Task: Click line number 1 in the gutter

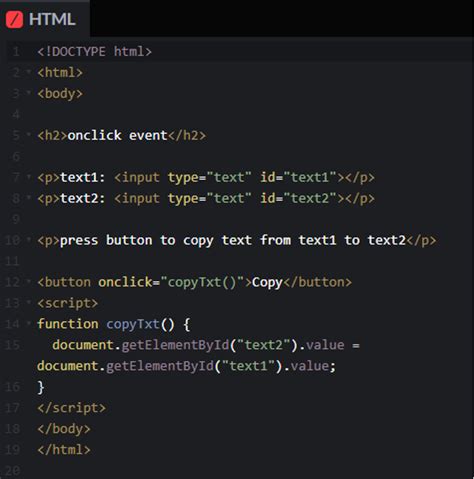Action: pyautogui.click(x=16, y=52)
